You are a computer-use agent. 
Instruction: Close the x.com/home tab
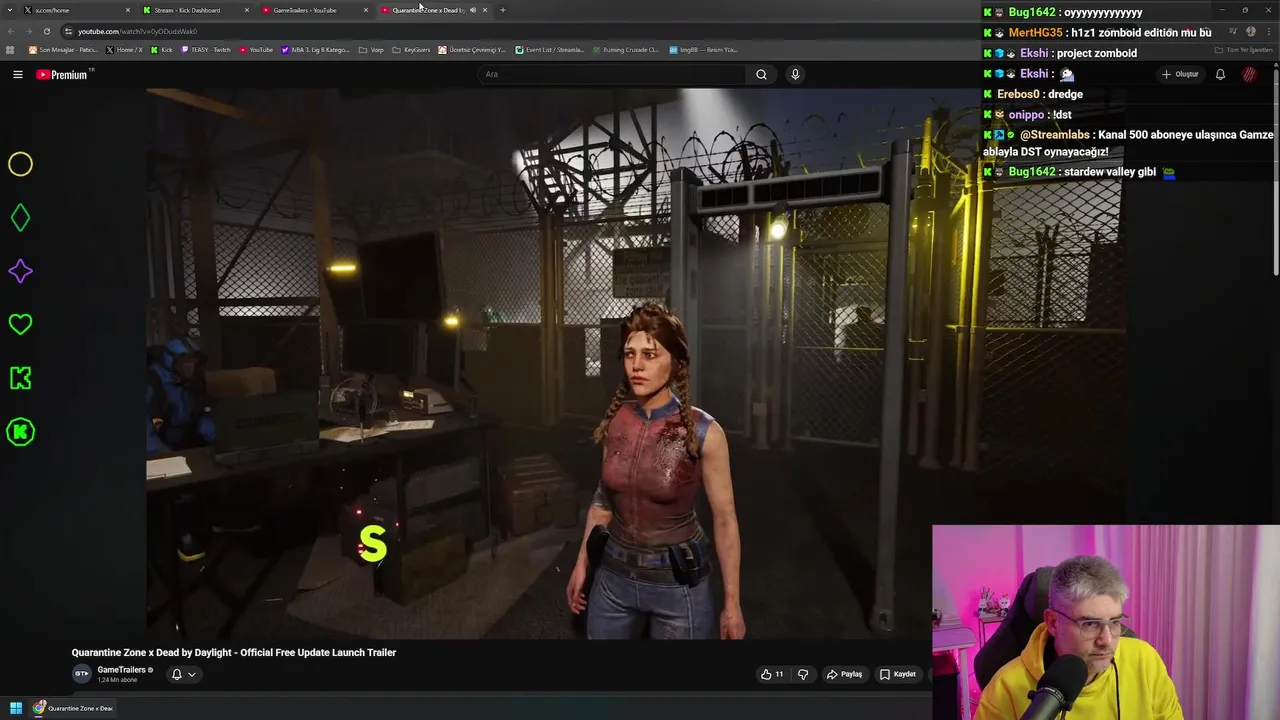[x=127, y=10]
